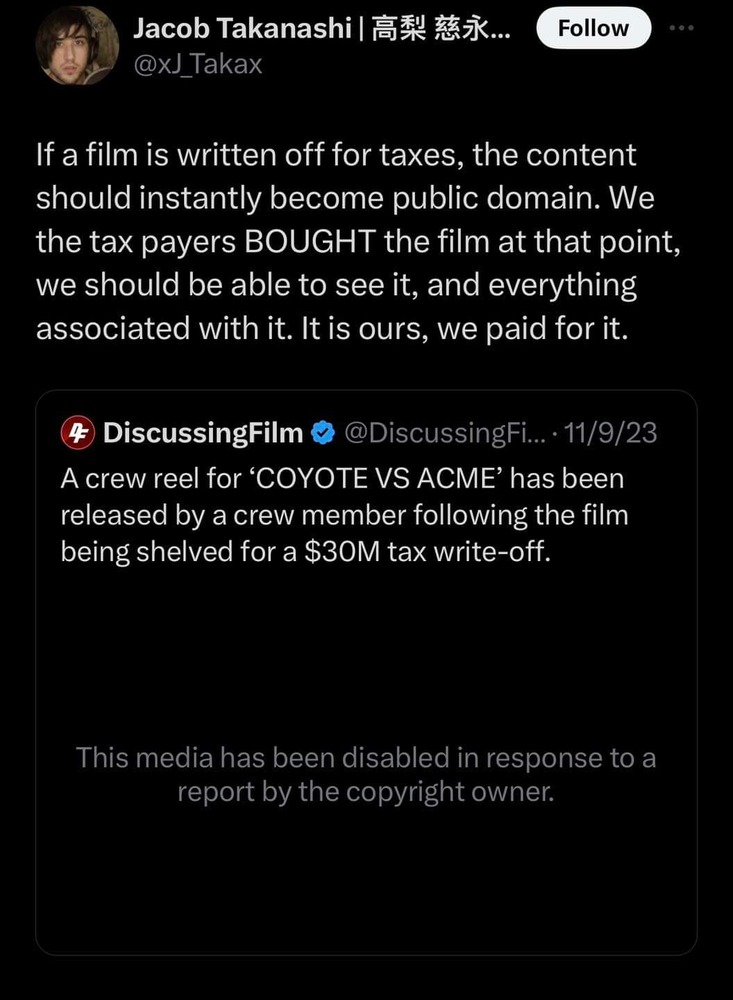Click the empty area below the disabled media notice
Screen dimensions: 733x1000
tap(366, 880)
